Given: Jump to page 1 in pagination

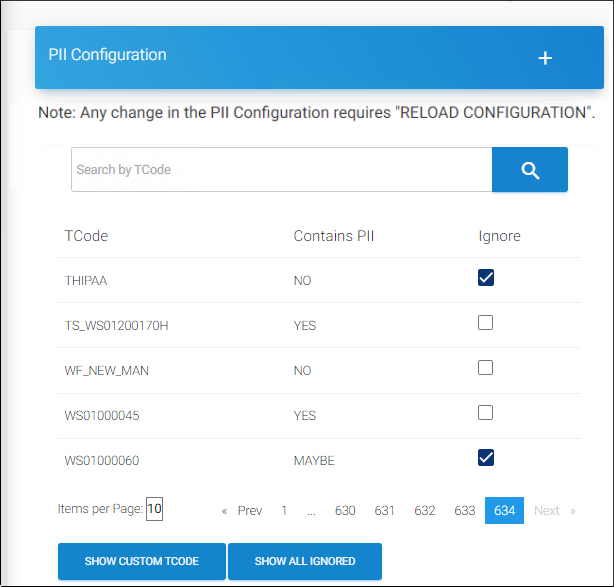Looking at the screenshot, I should [284, 511].
